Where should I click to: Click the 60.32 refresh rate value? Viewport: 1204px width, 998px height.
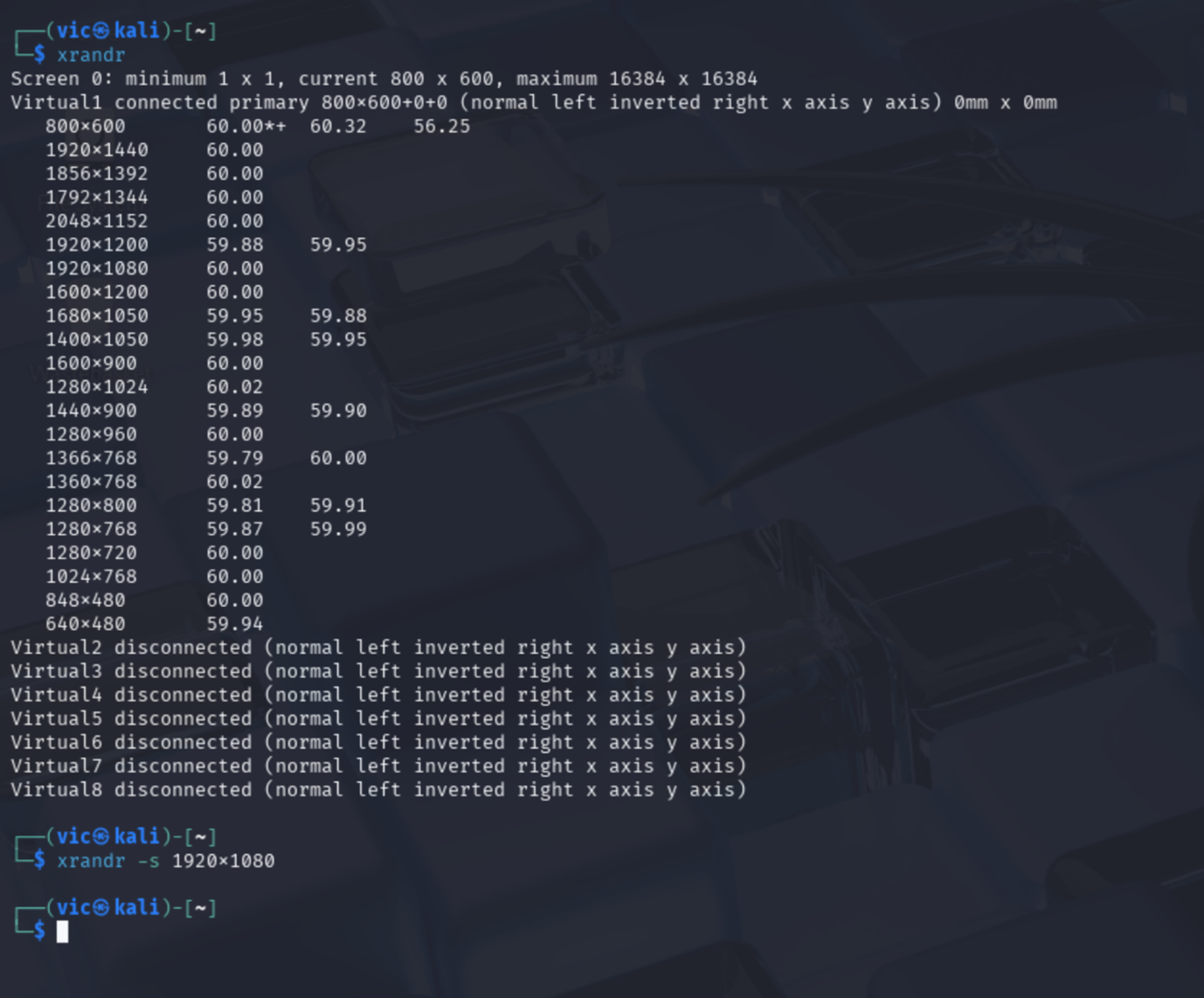click(x=338, y=127)
